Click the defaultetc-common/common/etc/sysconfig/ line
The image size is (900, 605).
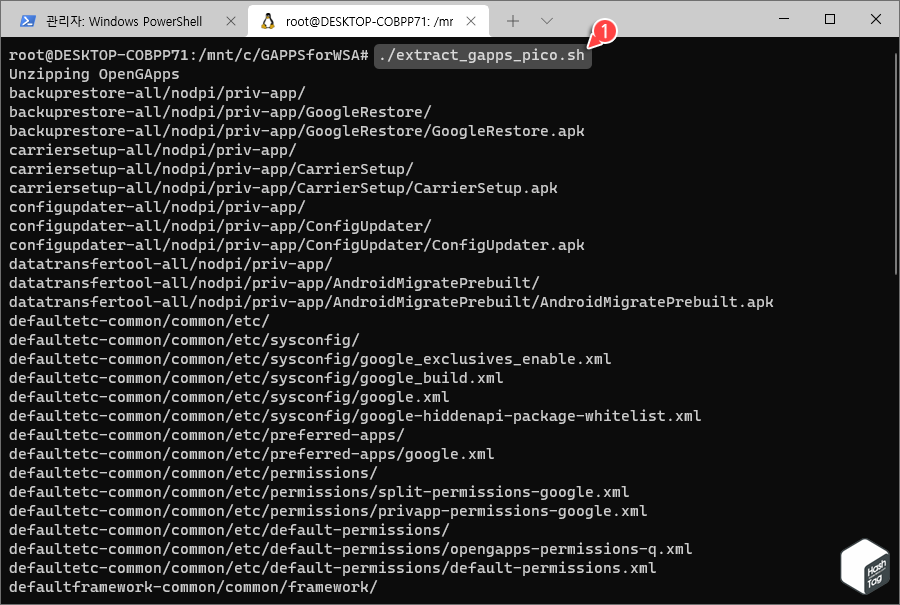click(x=184, y=340)
